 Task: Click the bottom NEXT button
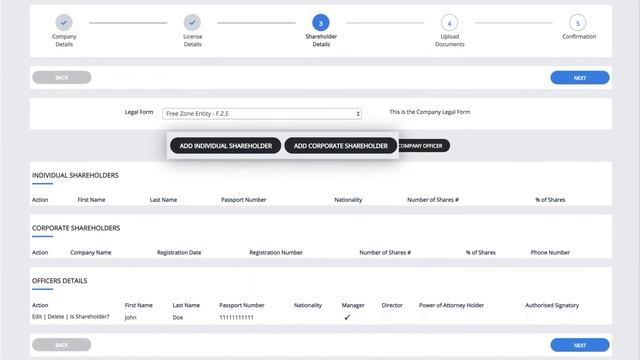point(580,345)
